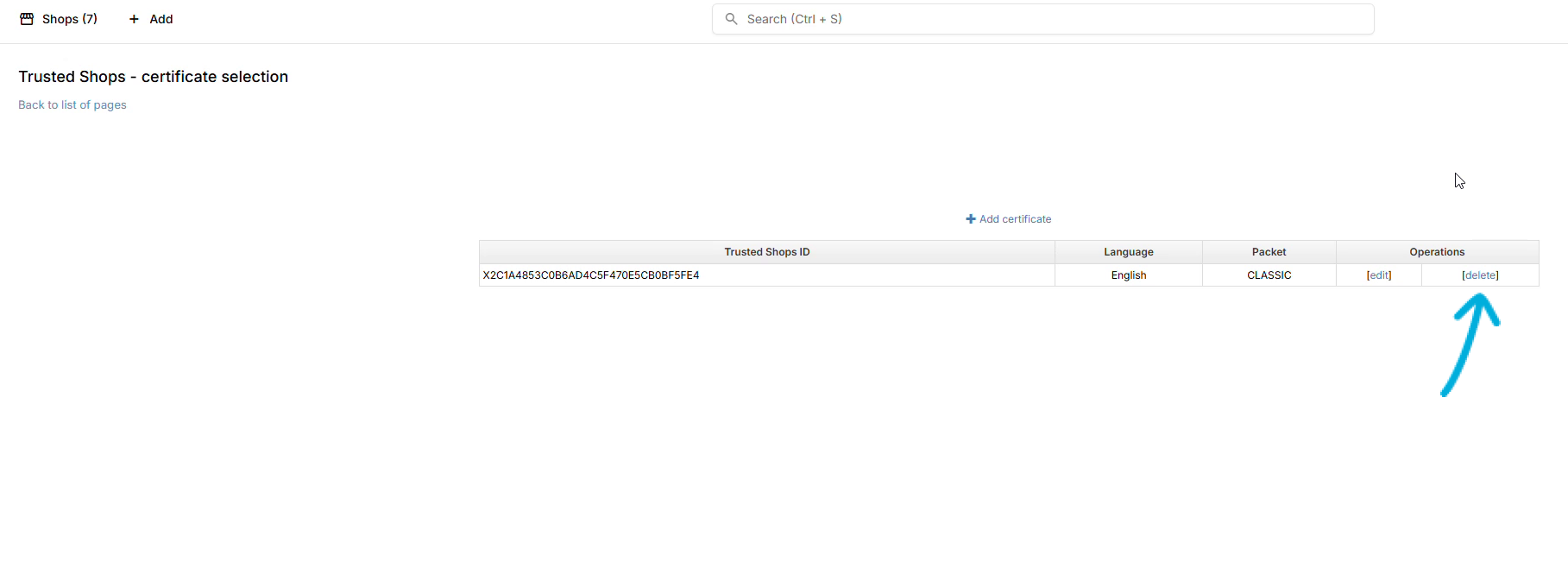
Task: Click the Language column header
Action: pyautogui.click(x=1129, y=252)
